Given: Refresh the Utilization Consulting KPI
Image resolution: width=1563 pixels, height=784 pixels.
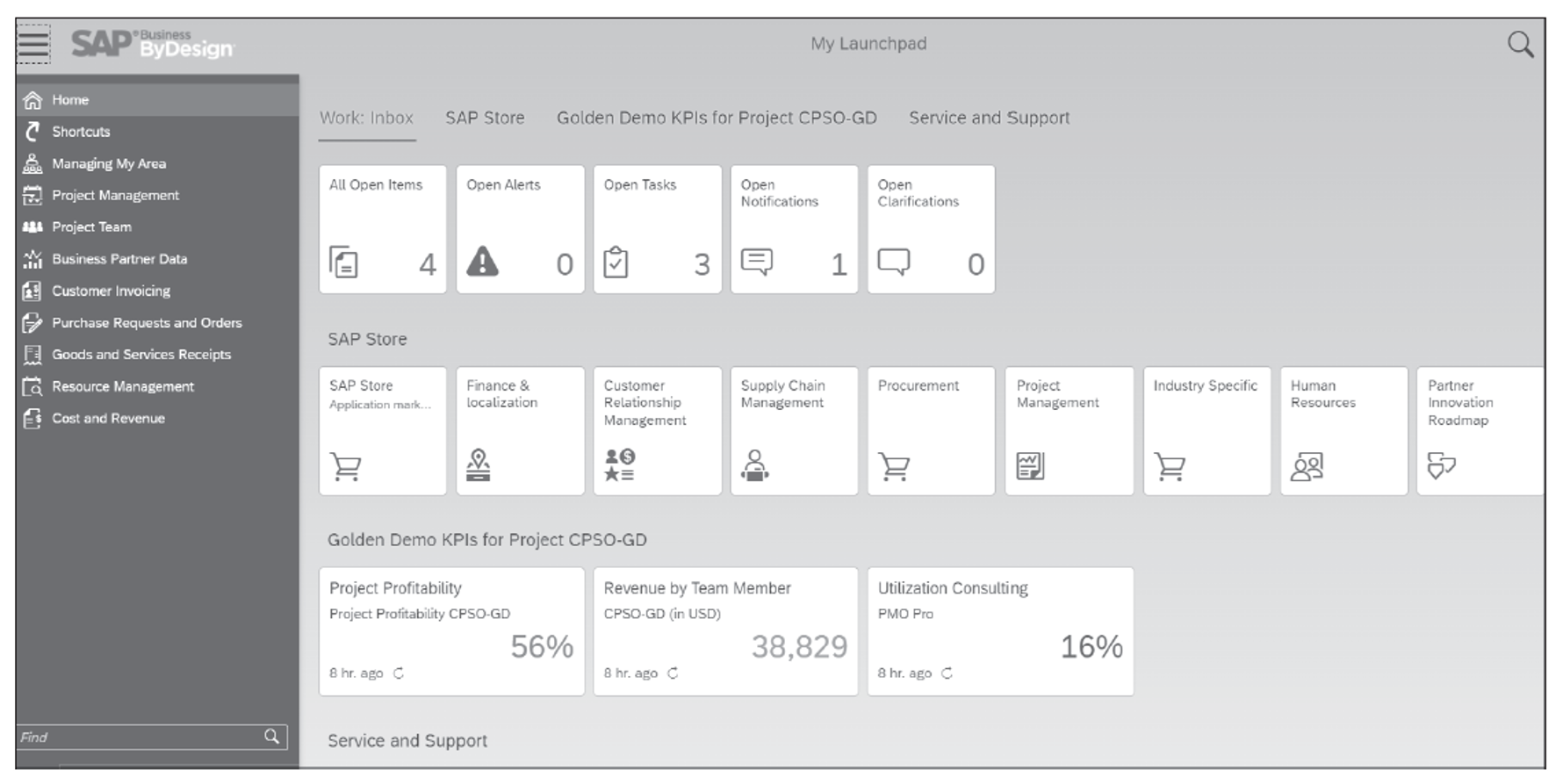Looking at the screenshot, I should 947,673.
